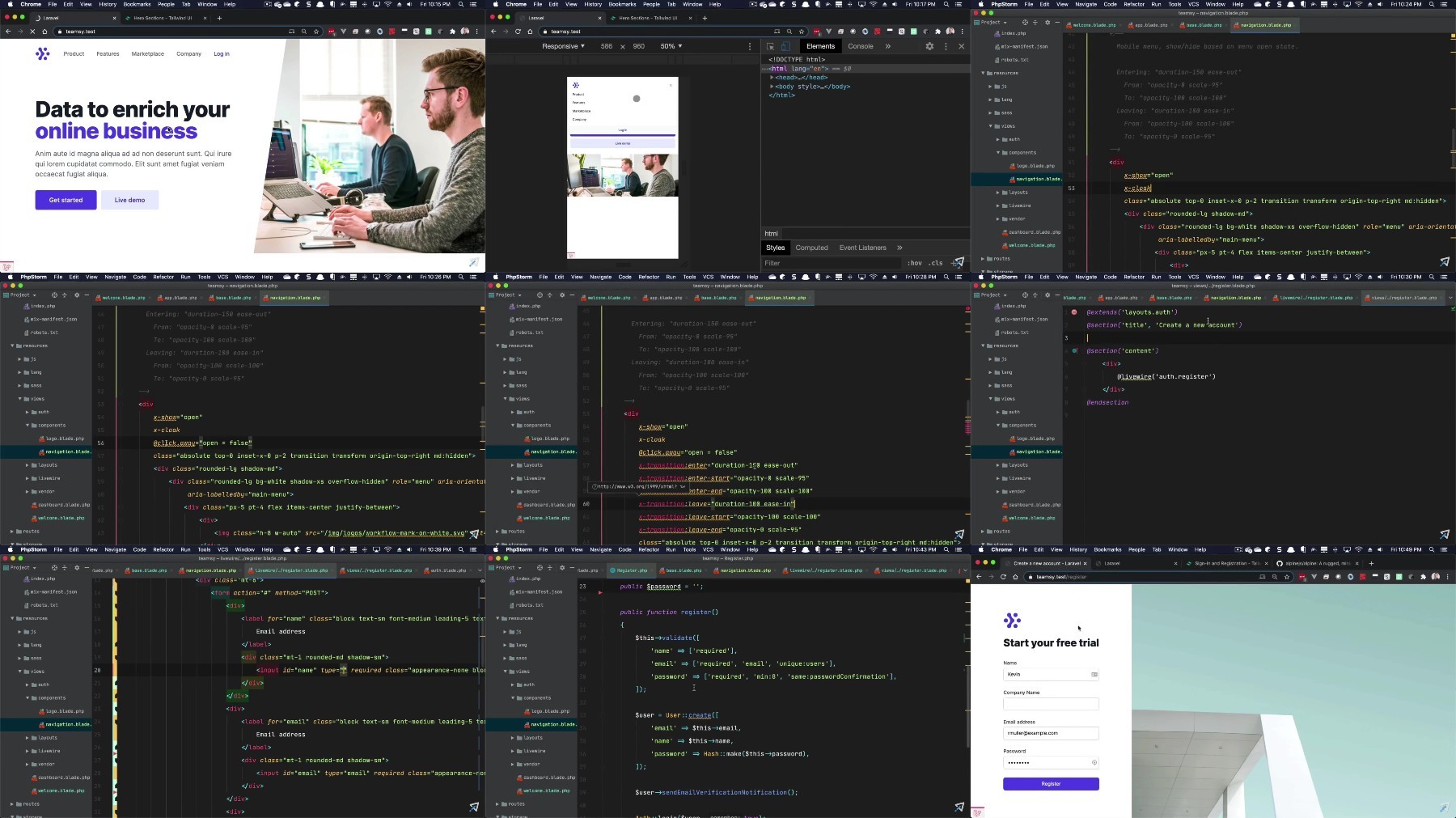Bookmark the hero page using the star icon
Screen dimensions: 1456x818
point(315,32)
